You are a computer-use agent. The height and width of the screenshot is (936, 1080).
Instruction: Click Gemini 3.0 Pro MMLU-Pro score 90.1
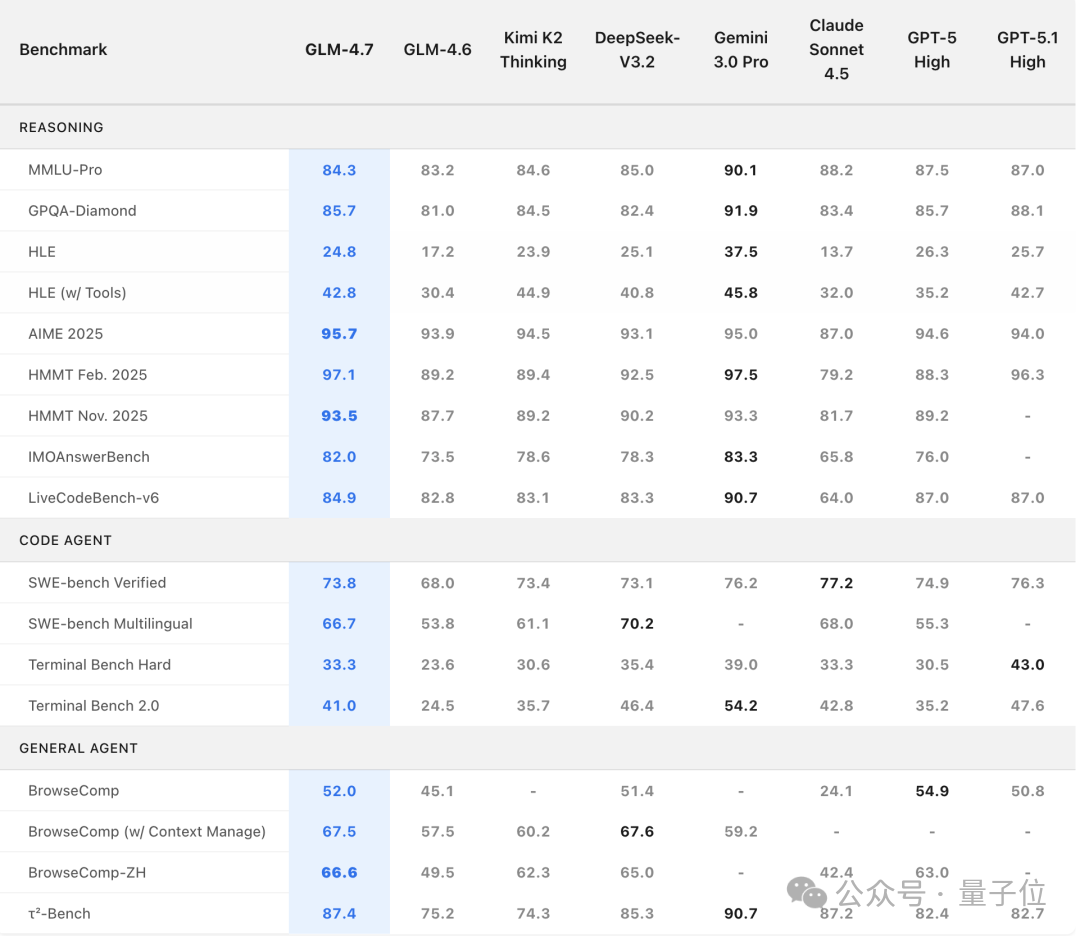(x=740, y=170)
